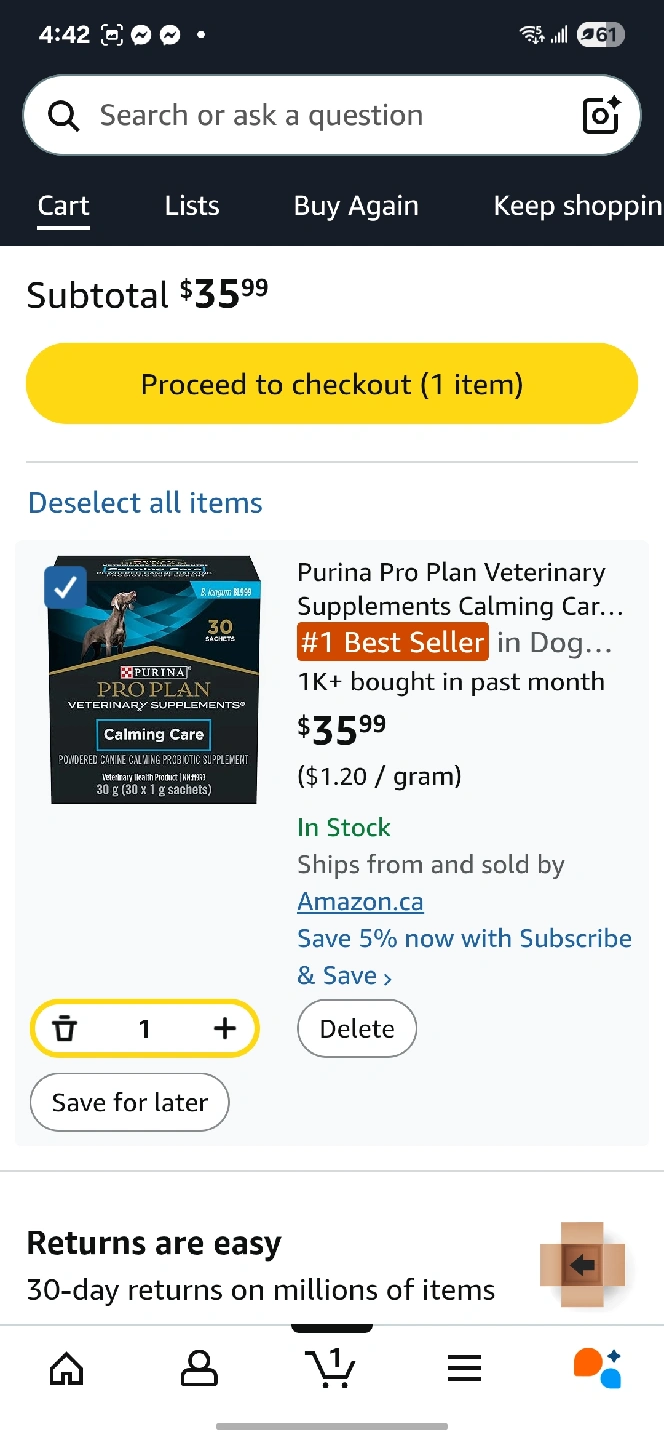Tap the camera lens search icon
The width and height of the screenshot is (664, 1440).
[601, 116]
